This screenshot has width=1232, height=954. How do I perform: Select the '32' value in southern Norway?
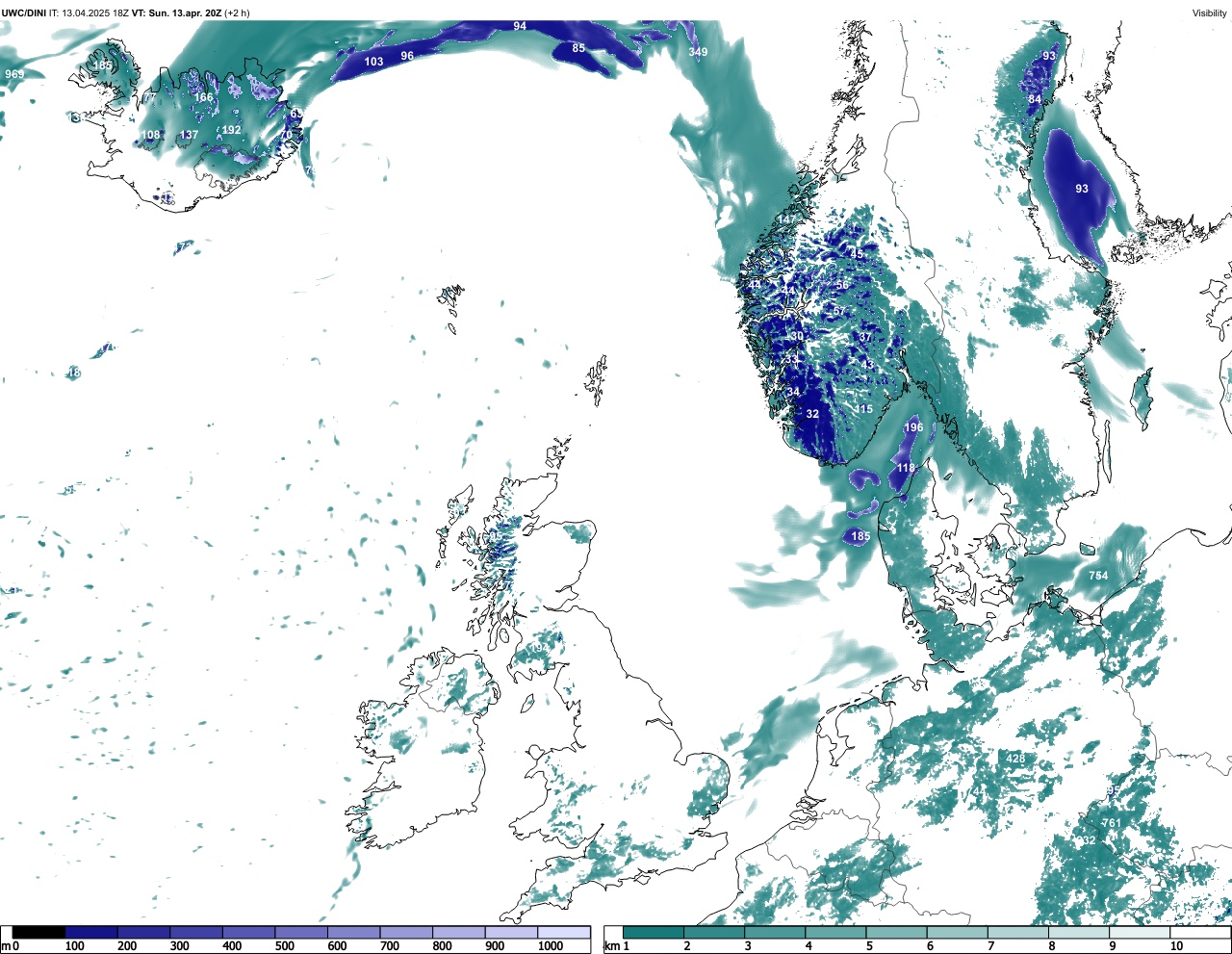pyautogui.click(x=812, y=414)
